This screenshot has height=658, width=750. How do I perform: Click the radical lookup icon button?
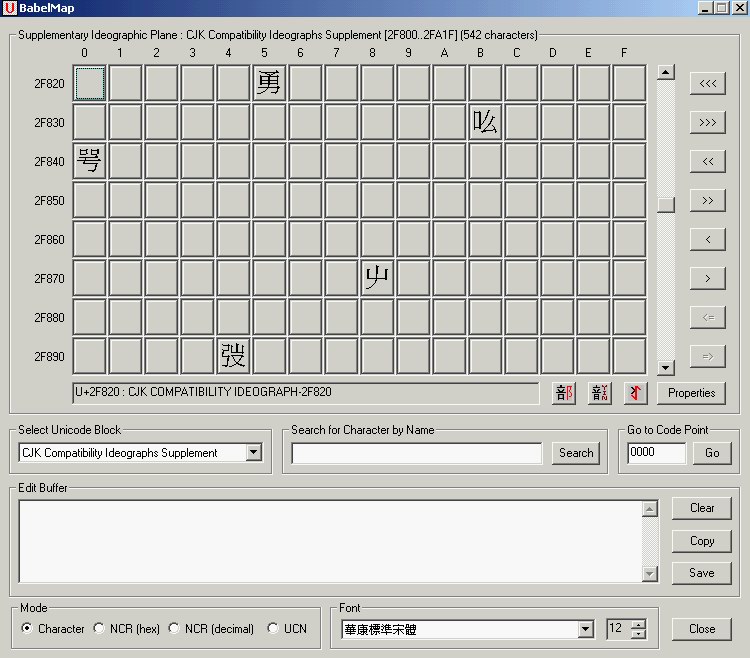[x=563, y=393]
